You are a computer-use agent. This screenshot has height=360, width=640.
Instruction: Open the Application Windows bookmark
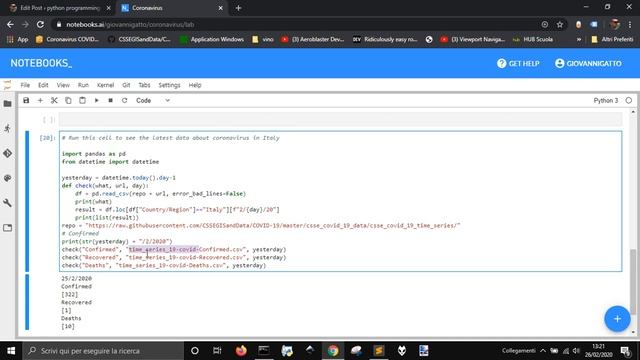212,39
